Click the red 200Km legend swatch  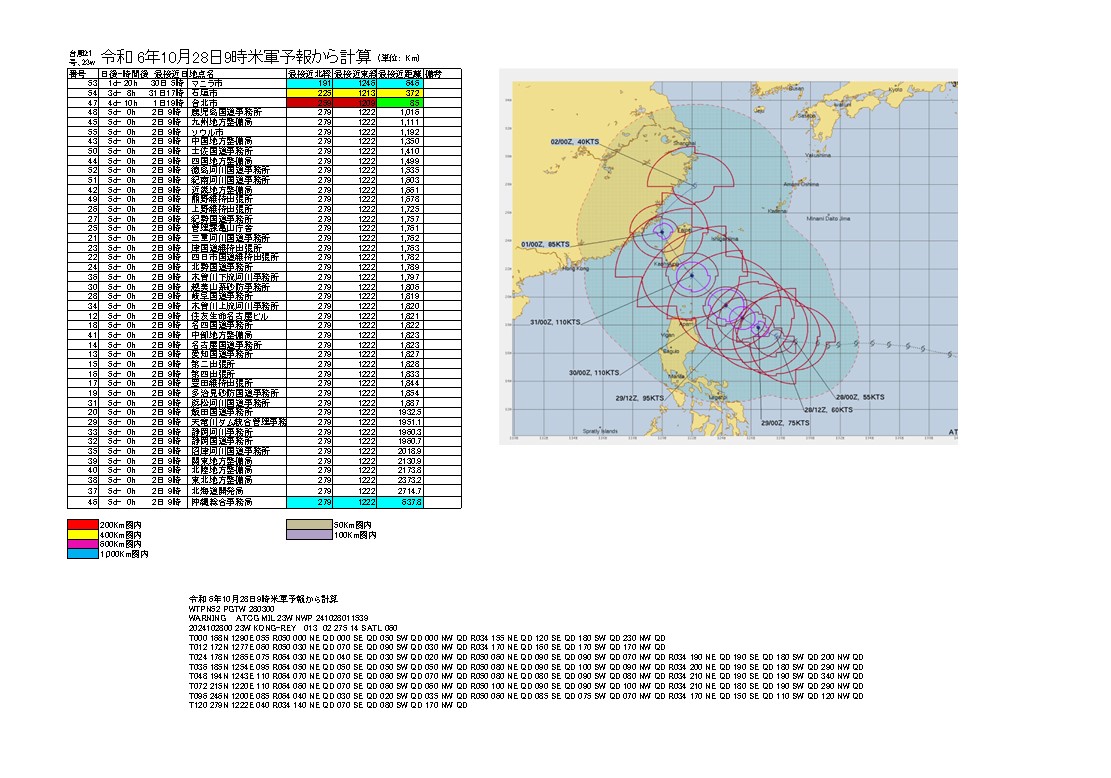tap(83, 524)
